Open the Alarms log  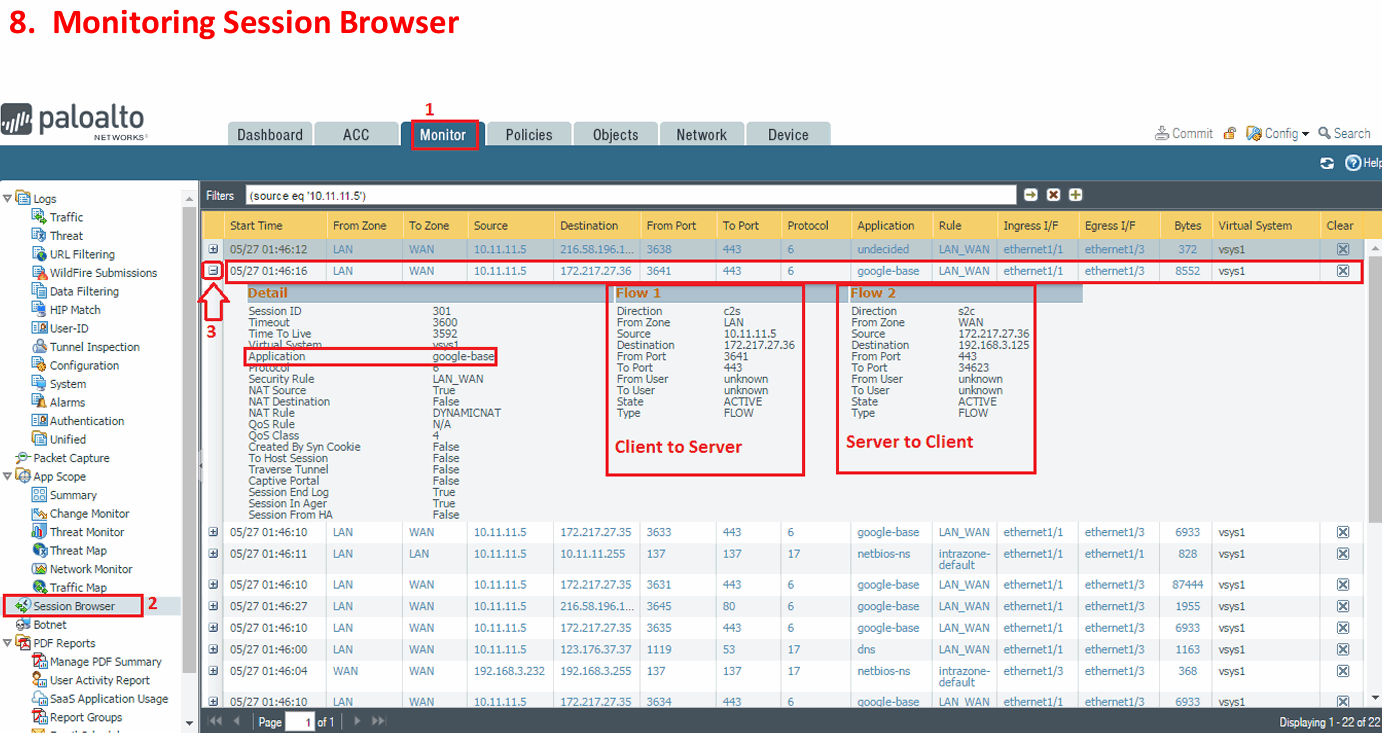[x=67, y=402]
